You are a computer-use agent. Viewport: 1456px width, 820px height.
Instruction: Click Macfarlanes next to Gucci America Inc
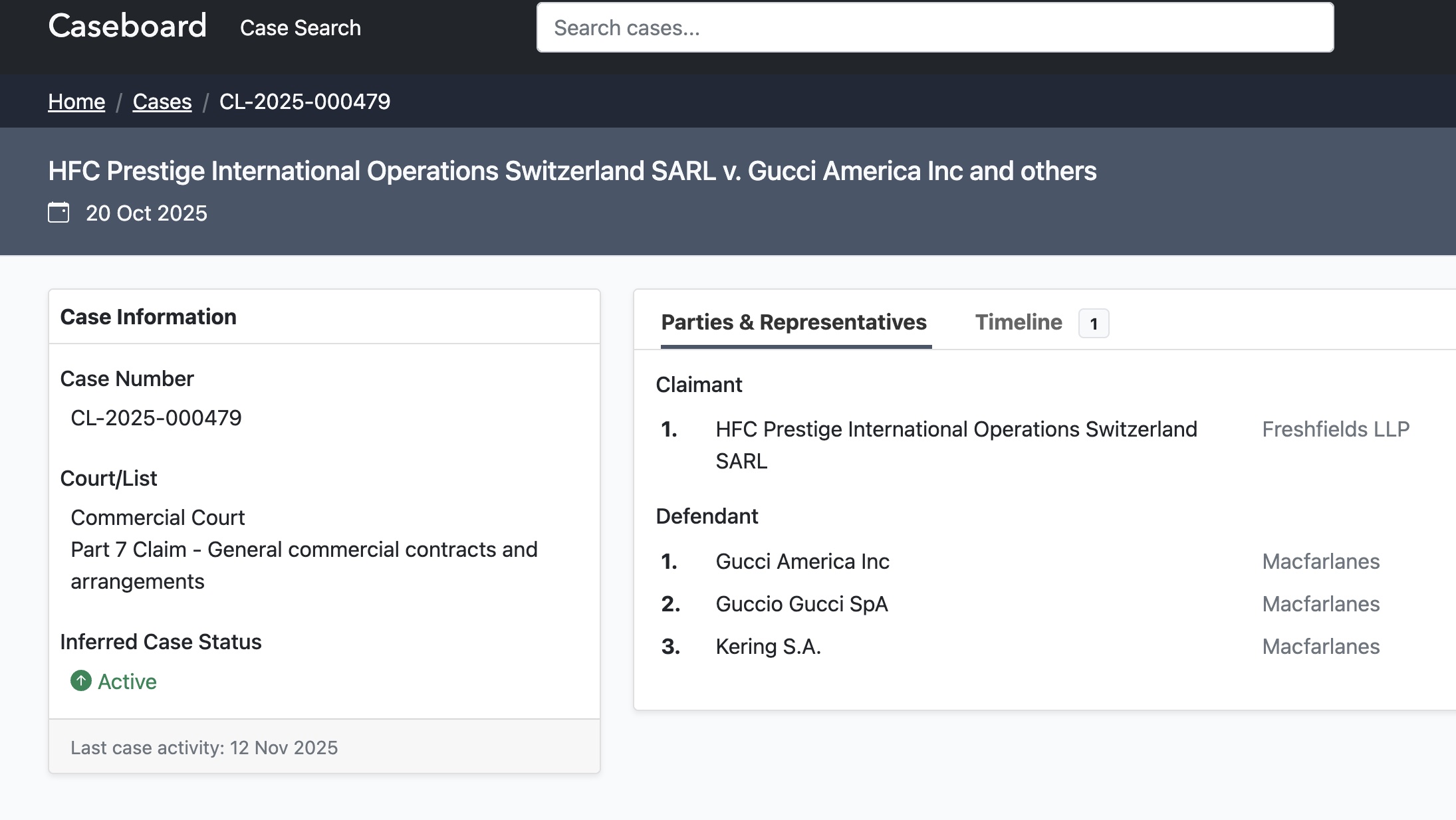[x=1320, y=562]
